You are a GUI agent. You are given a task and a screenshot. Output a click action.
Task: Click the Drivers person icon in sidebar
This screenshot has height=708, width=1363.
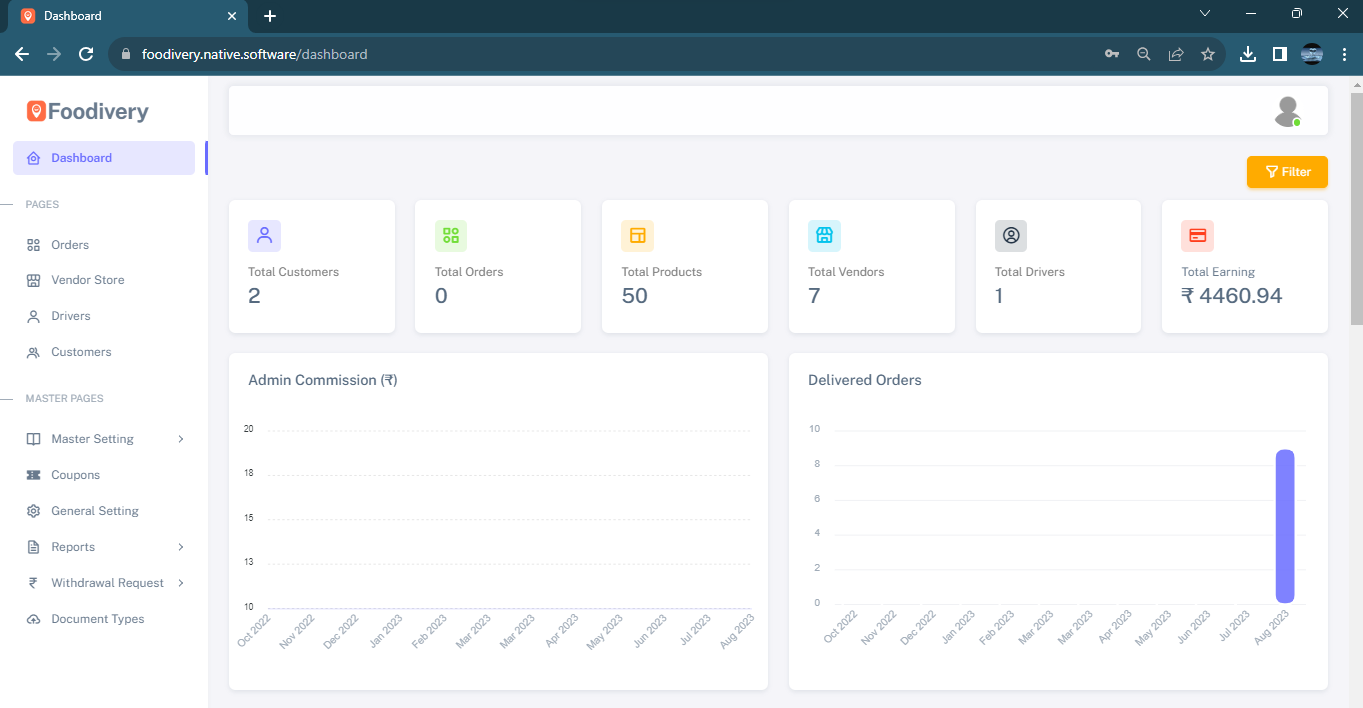[x=33, y=316]
